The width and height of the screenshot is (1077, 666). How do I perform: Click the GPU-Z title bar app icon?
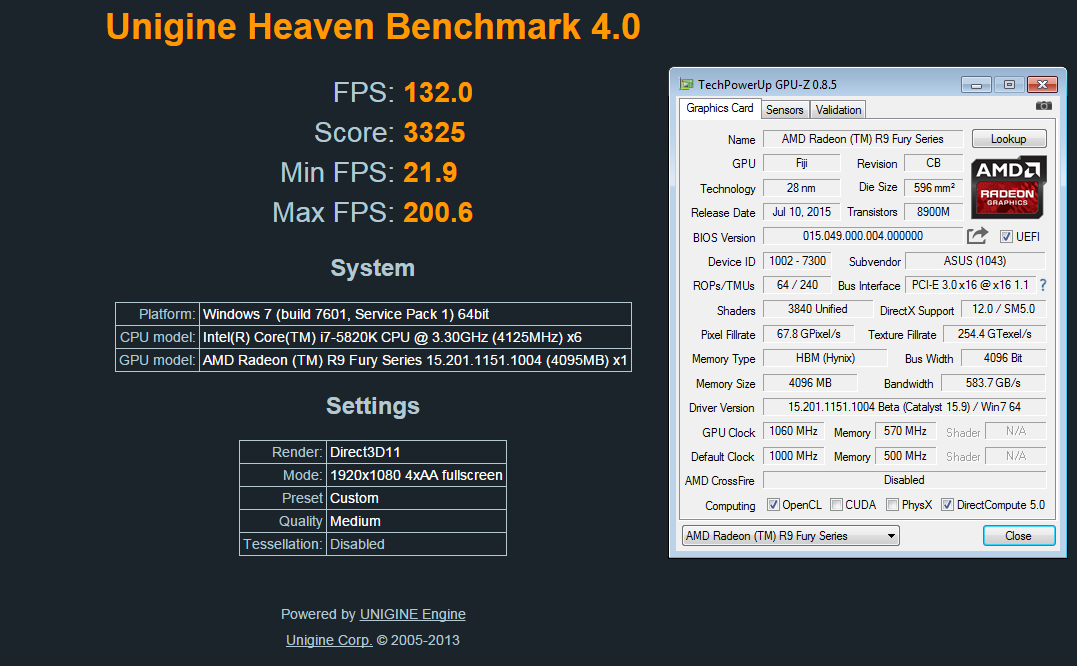(686, 84)
